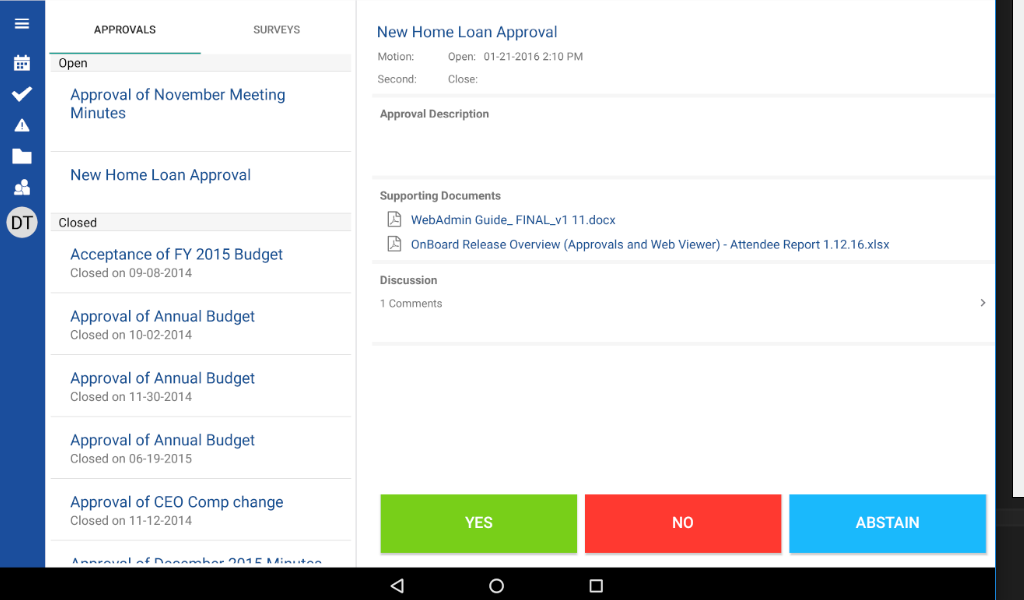Viewport: 1024px width, 600px height.
Task: Open the navigation hamburger menu
Action: coord(22,22)
